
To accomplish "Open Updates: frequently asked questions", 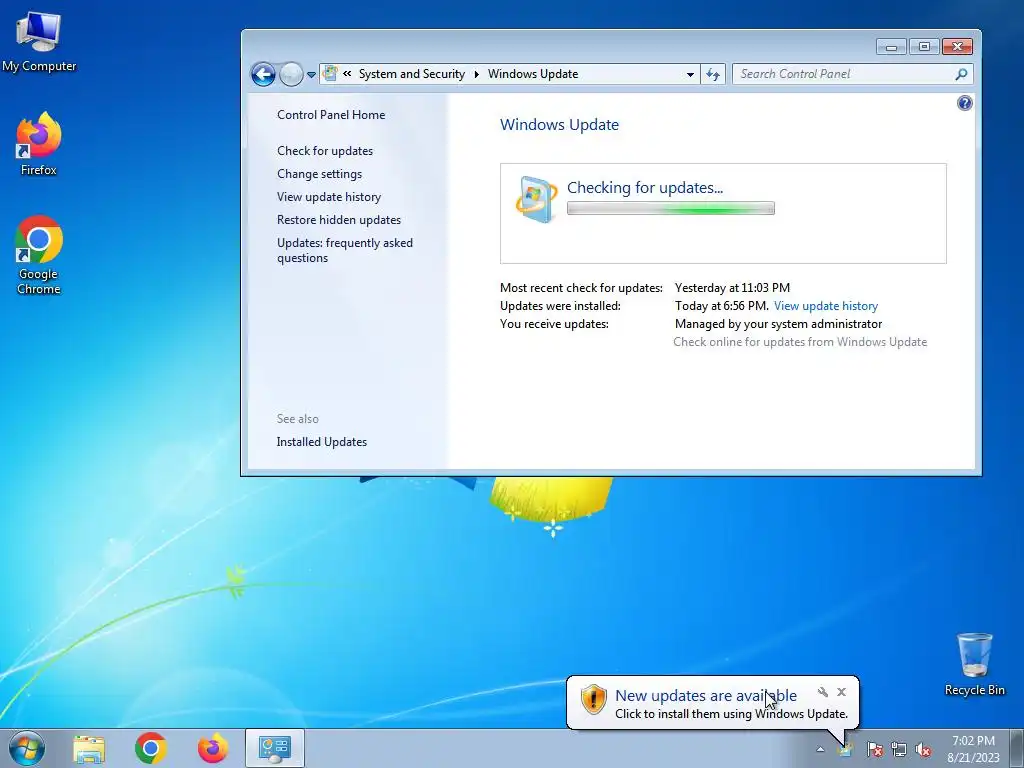I will [x=344, y=250].
